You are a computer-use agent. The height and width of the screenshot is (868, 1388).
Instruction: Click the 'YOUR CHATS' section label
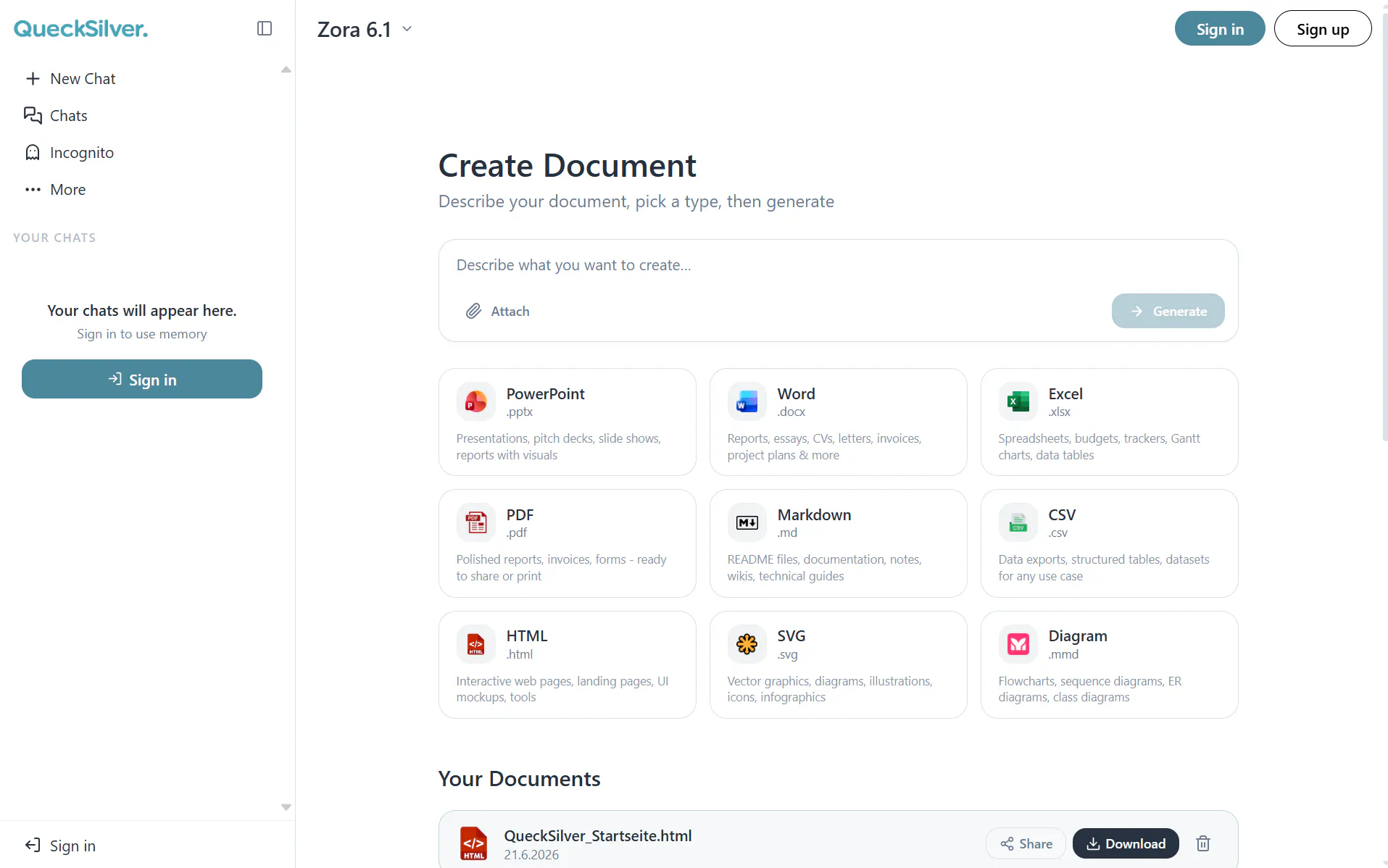[x=54, y=238]
